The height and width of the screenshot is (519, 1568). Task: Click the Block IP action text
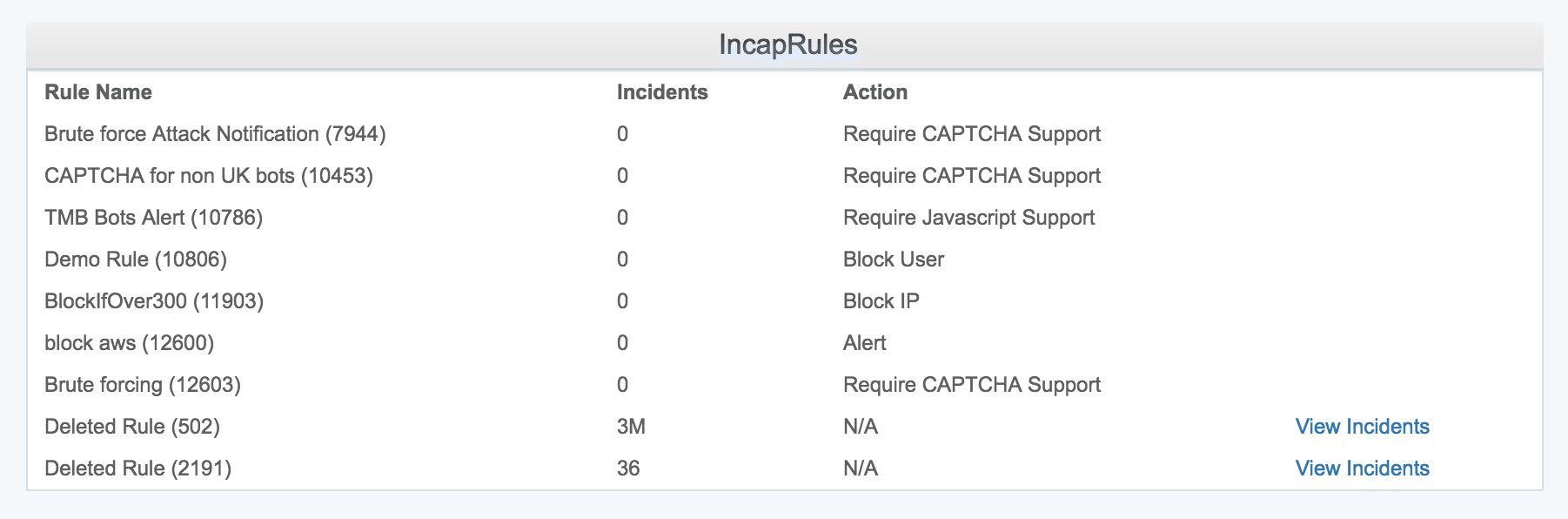click(881, 301)
